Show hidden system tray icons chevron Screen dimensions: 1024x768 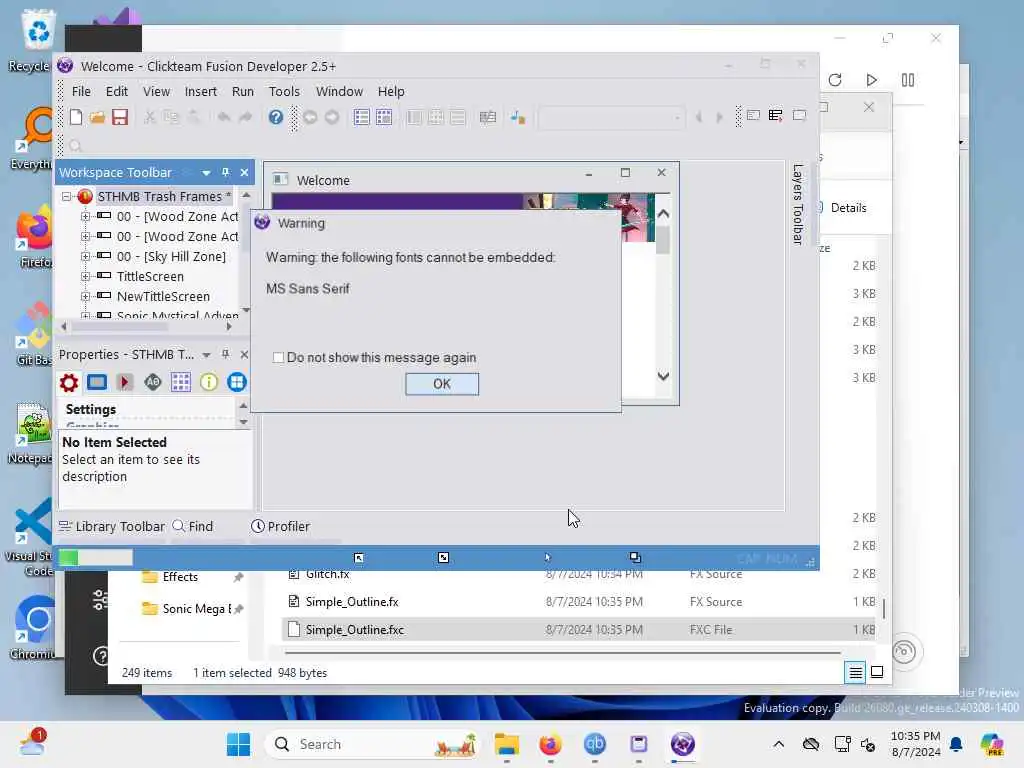778,744
